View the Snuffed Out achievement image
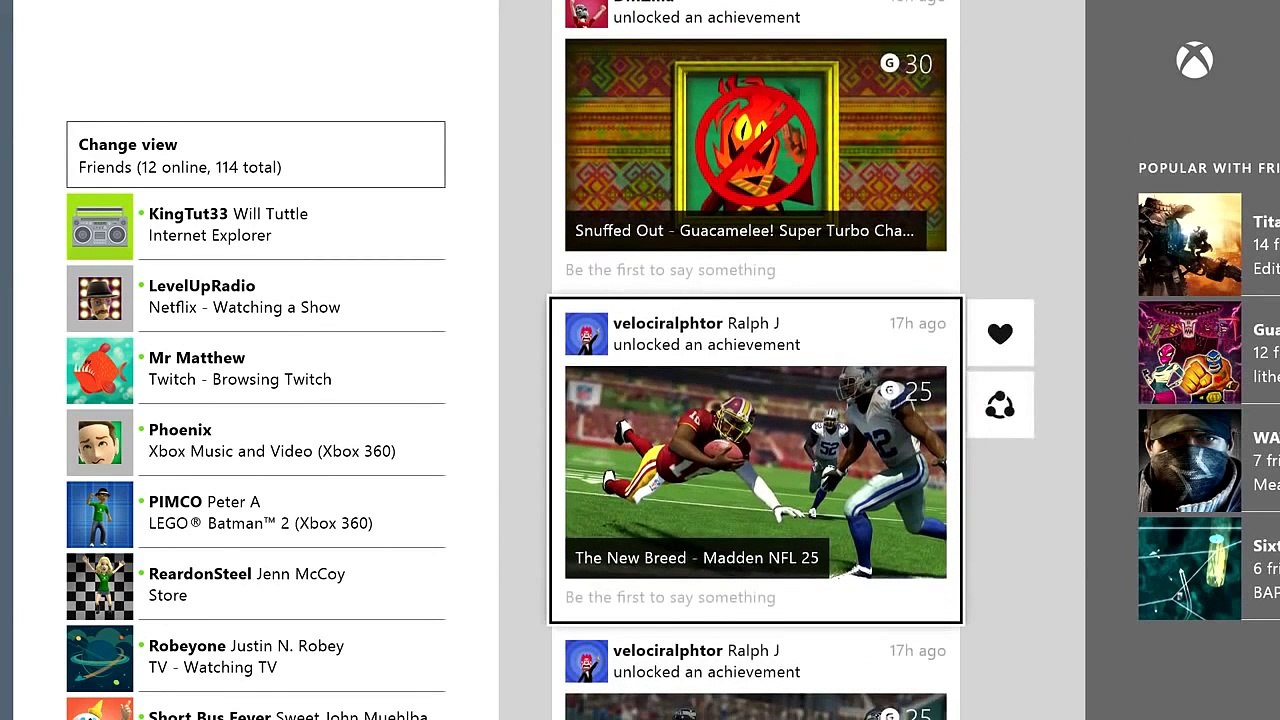The width and height of the screenshot is (1280, 720). pyautogui.click(x=755, y=145)
